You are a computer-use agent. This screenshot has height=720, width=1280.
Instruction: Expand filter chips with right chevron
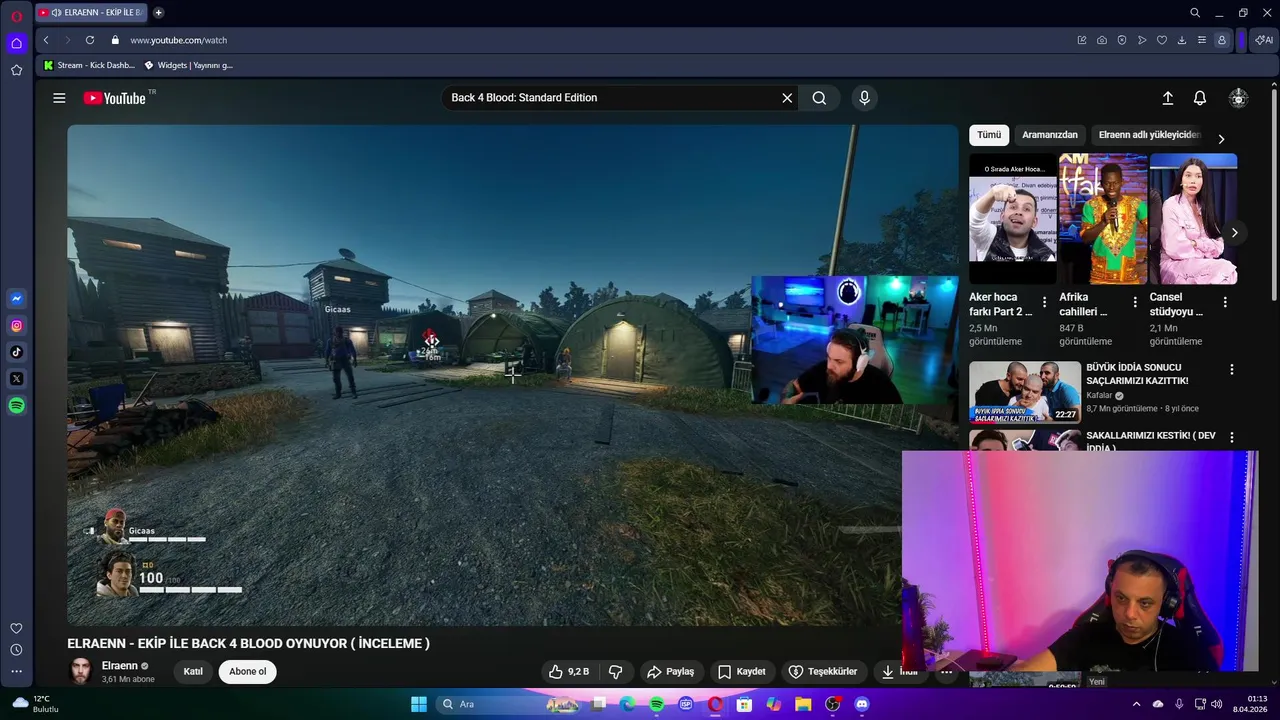tap(1221, 139)
